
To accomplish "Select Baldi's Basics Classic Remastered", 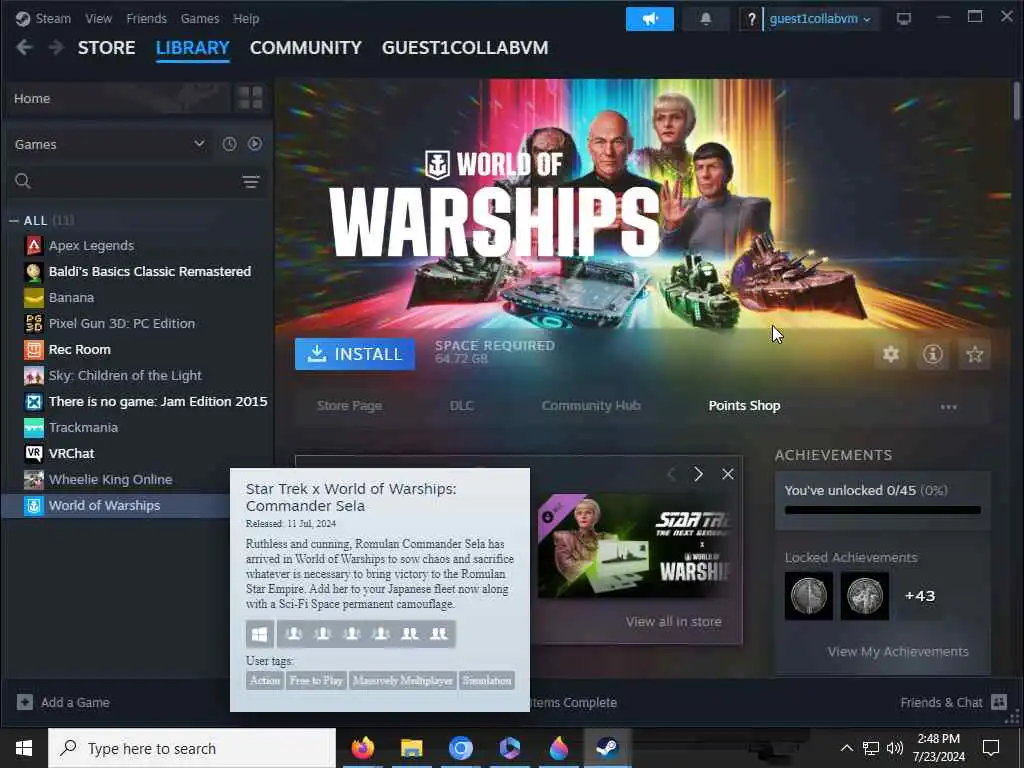I will 150,272.
